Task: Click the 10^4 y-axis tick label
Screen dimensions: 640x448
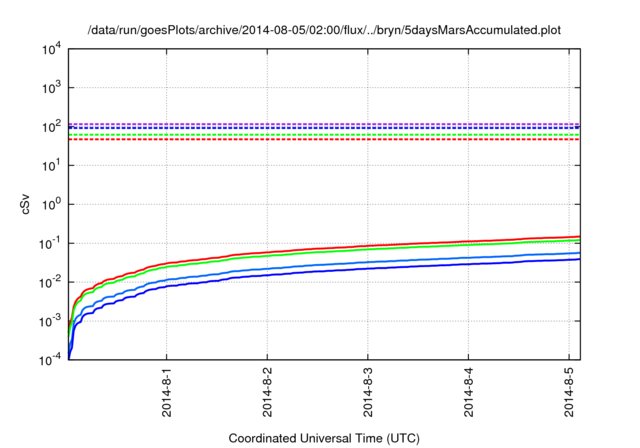Action: [x=51, y=49]
